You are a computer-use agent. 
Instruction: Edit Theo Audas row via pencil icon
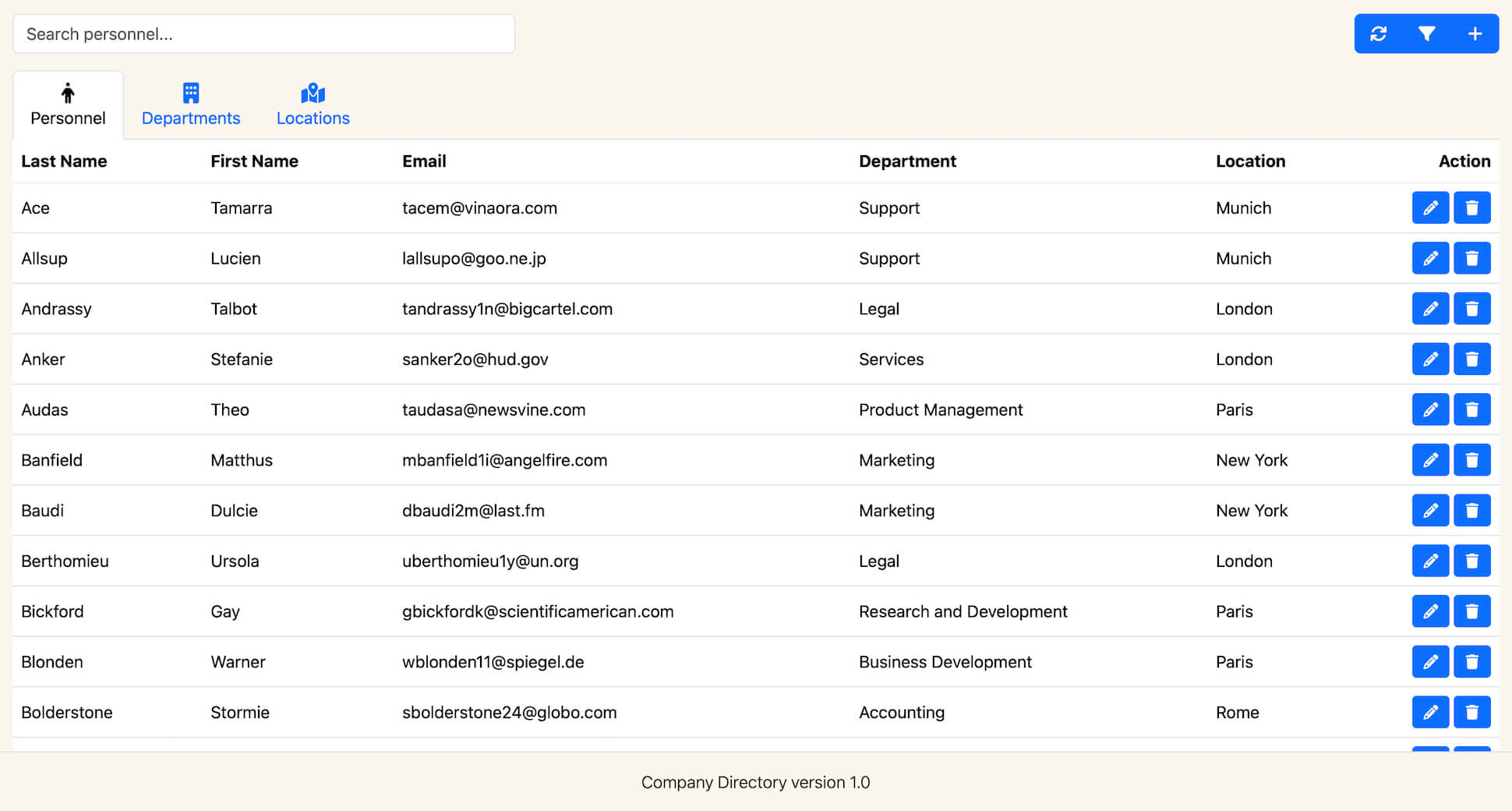[1430, 409]
